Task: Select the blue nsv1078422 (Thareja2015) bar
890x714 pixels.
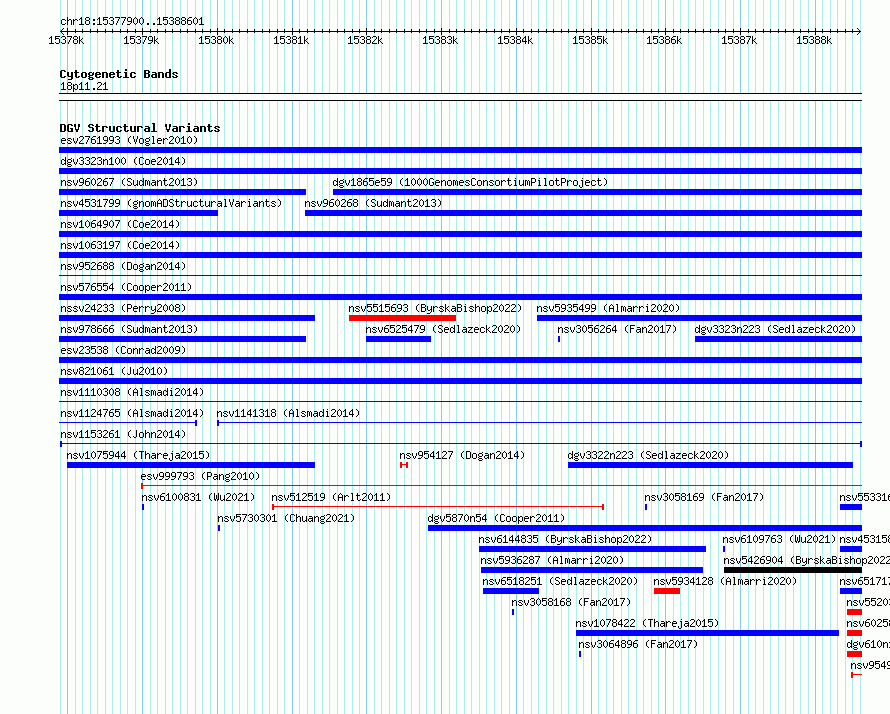Action: (707, 633)
